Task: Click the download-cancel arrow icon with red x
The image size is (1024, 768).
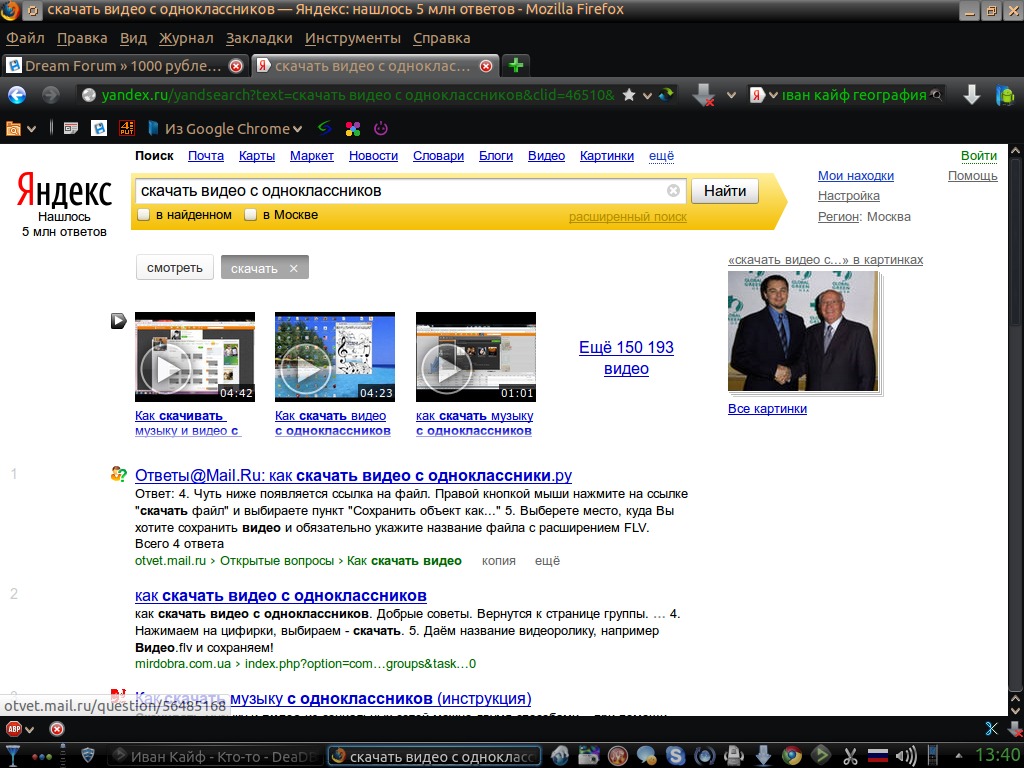Action: 703,95
